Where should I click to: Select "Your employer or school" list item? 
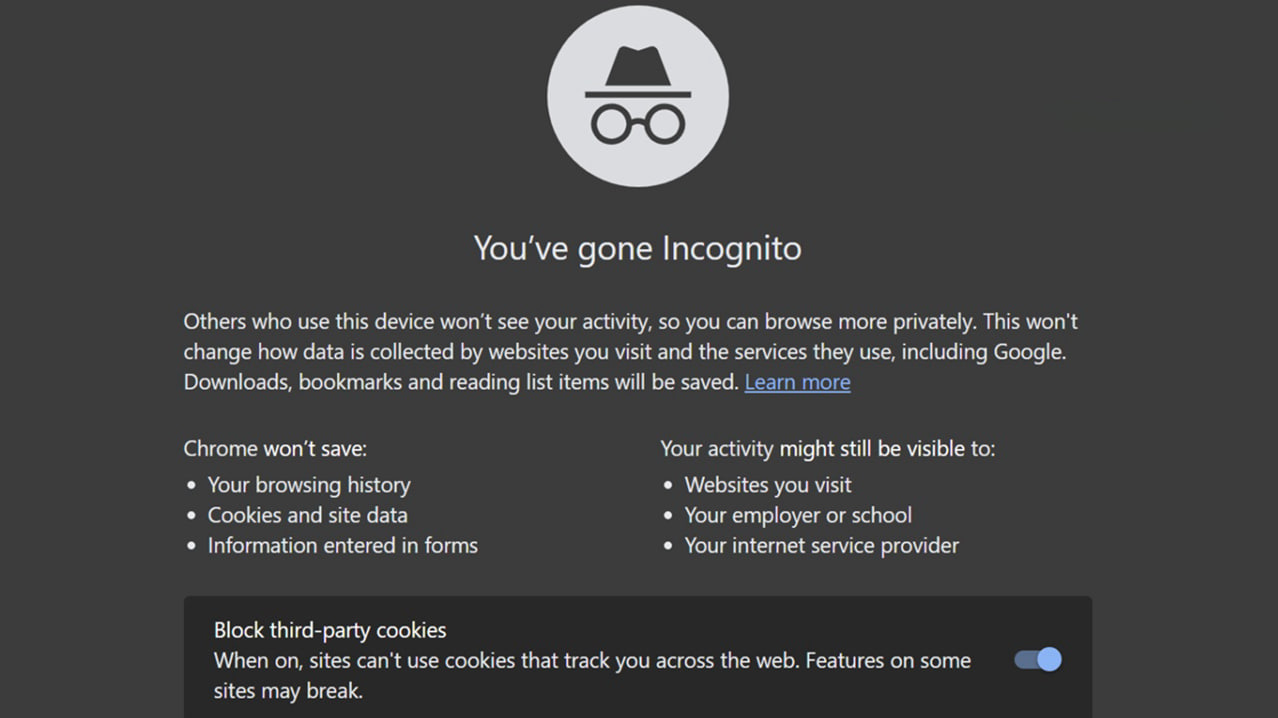(x=798, y=515)
